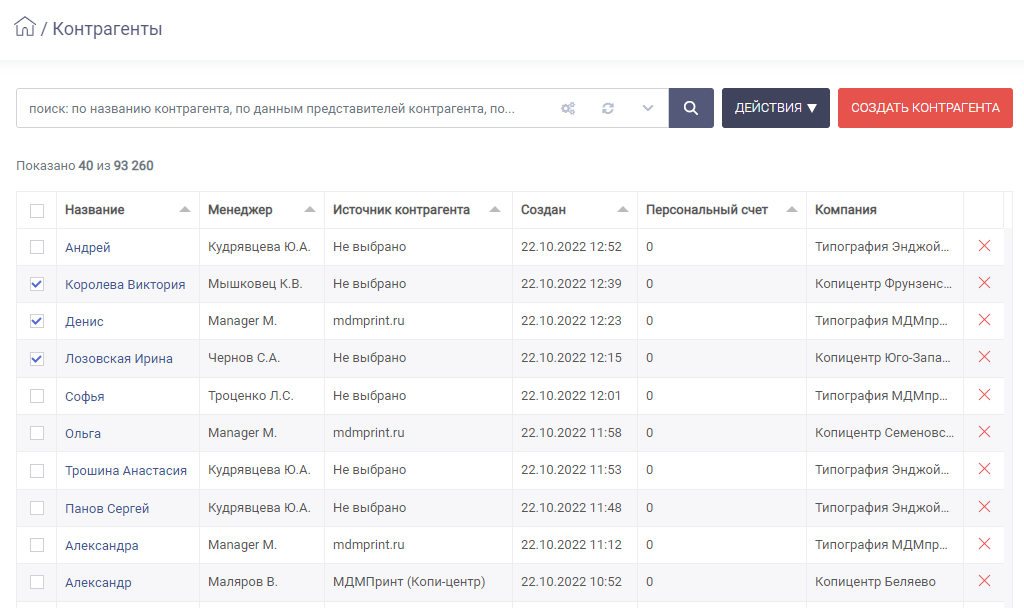Viewport: 1024px width, 608px height.
Task: Expand the search field chevron dropdown
Action: 648,108
